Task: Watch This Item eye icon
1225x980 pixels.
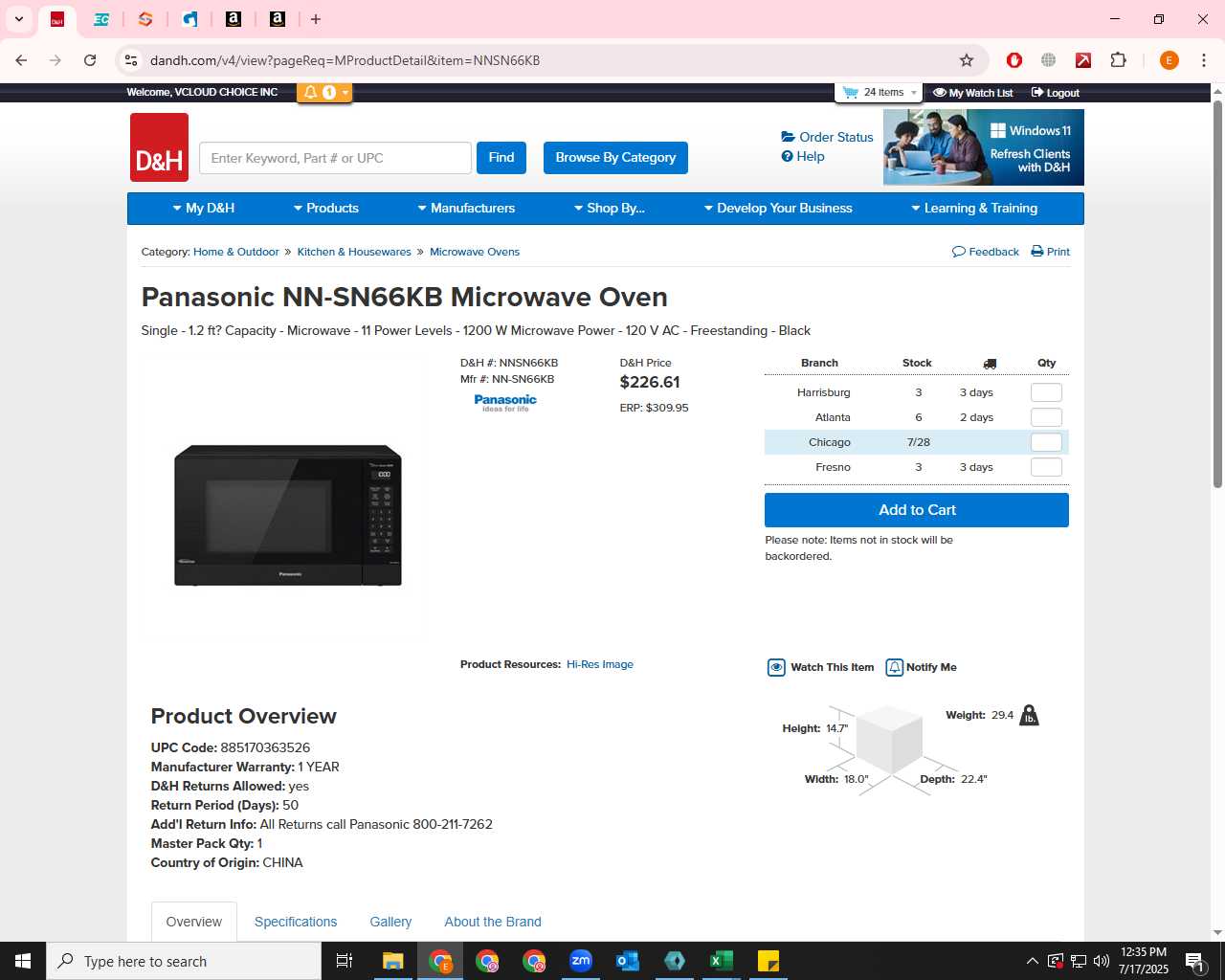Action: [x=776, y=667]
